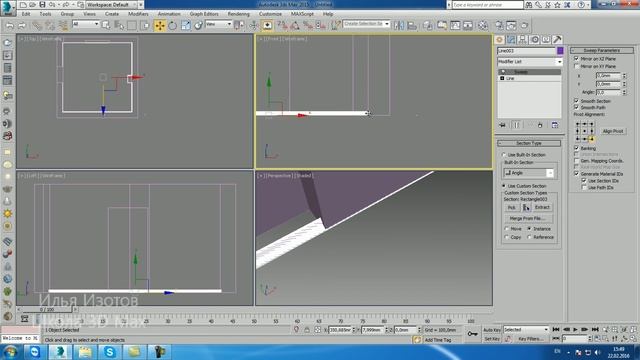Click the Extract button
Screen dimensions: 640x360
point(542,207)
